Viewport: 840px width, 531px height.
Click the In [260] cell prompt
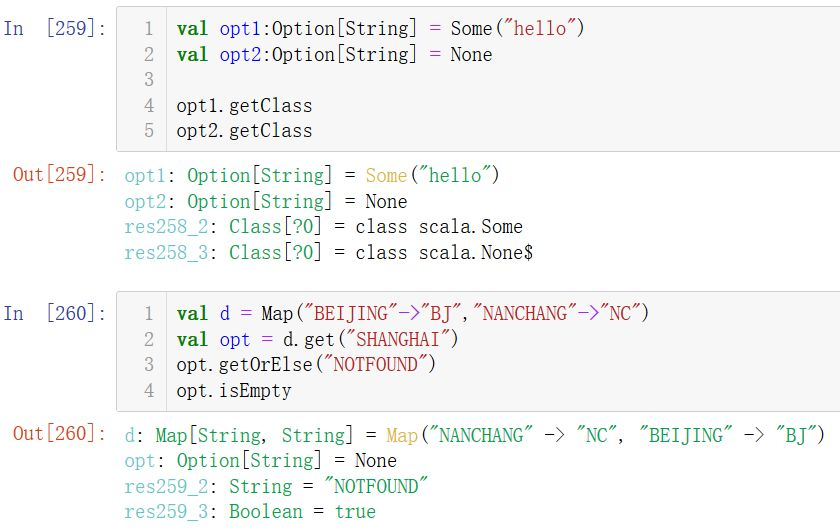click(x=54, y=313)
